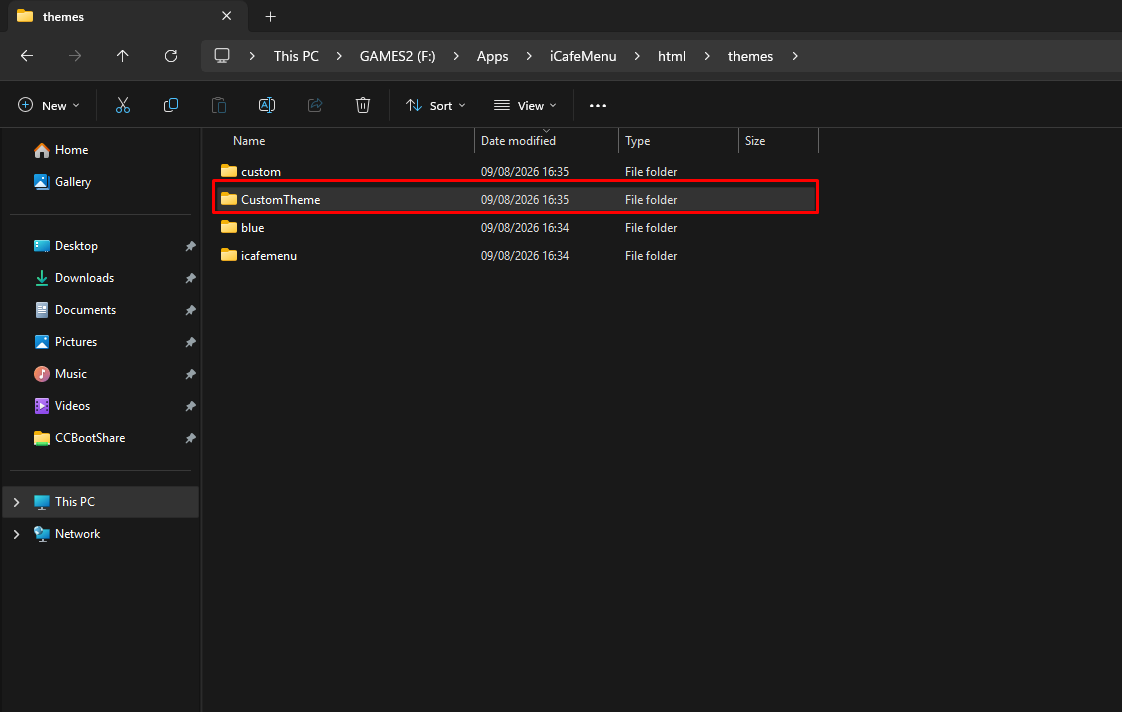
Task: Select the CustomTheme folder
Action: click(x=515, y=199)
